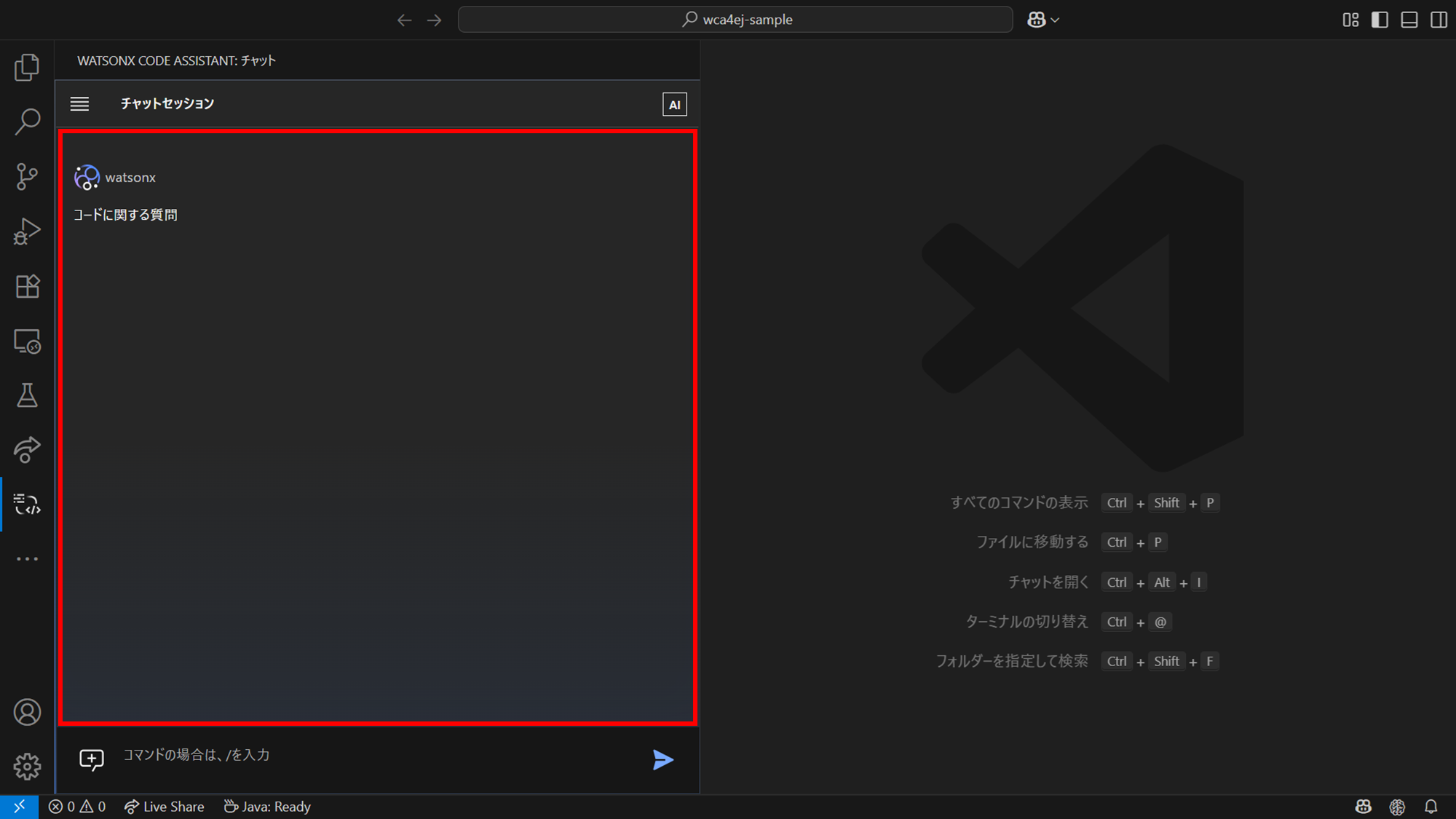This screenshot has width=1456, height=819.
Task: Click the AI label button
Action: coord(674,105)
